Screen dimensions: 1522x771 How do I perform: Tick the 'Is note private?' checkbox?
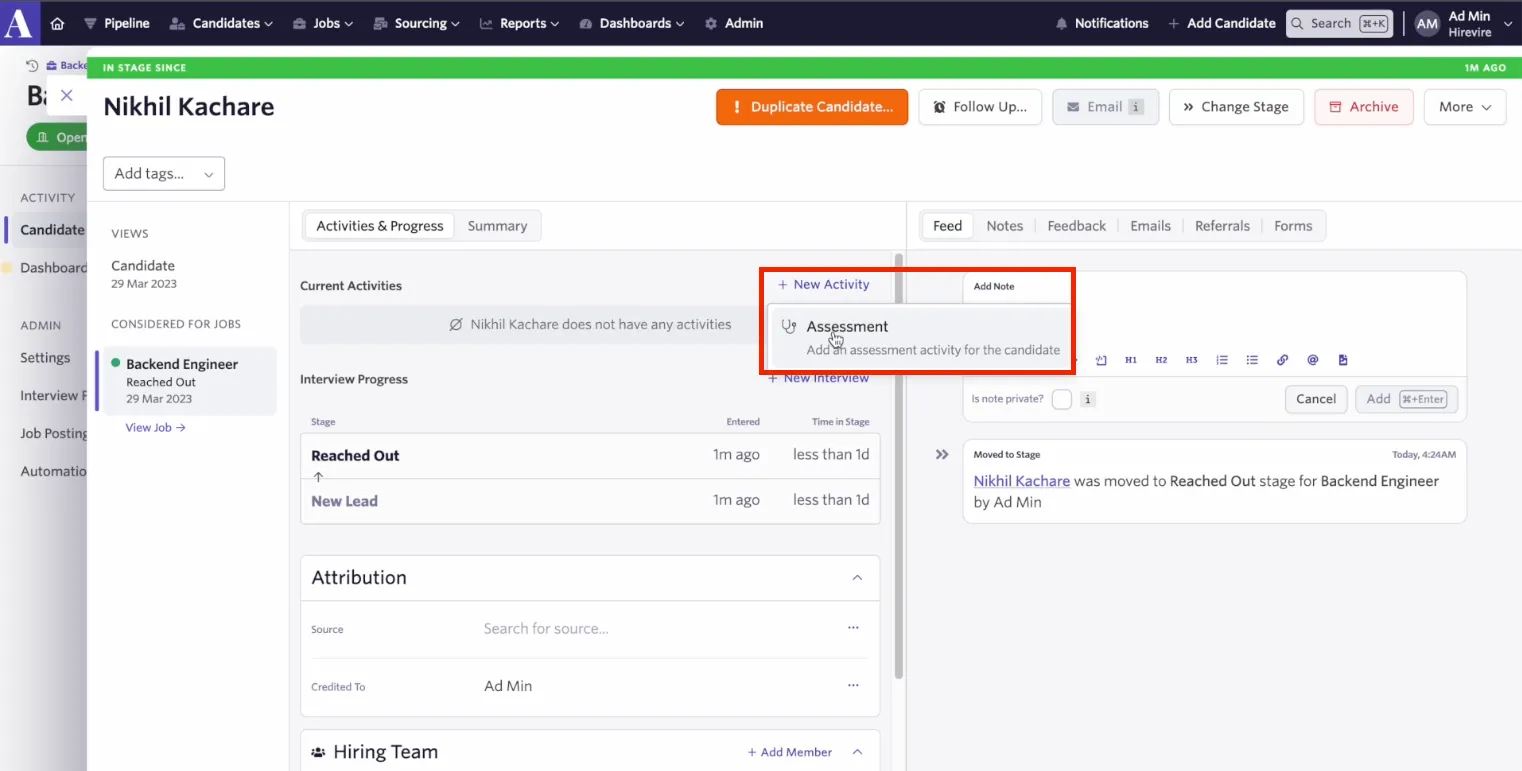coord(1062,399)
